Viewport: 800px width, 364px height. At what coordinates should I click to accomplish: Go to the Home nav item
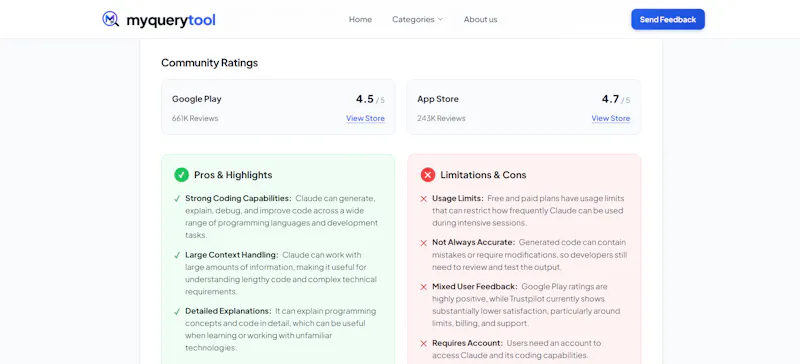tap(360, 19)
